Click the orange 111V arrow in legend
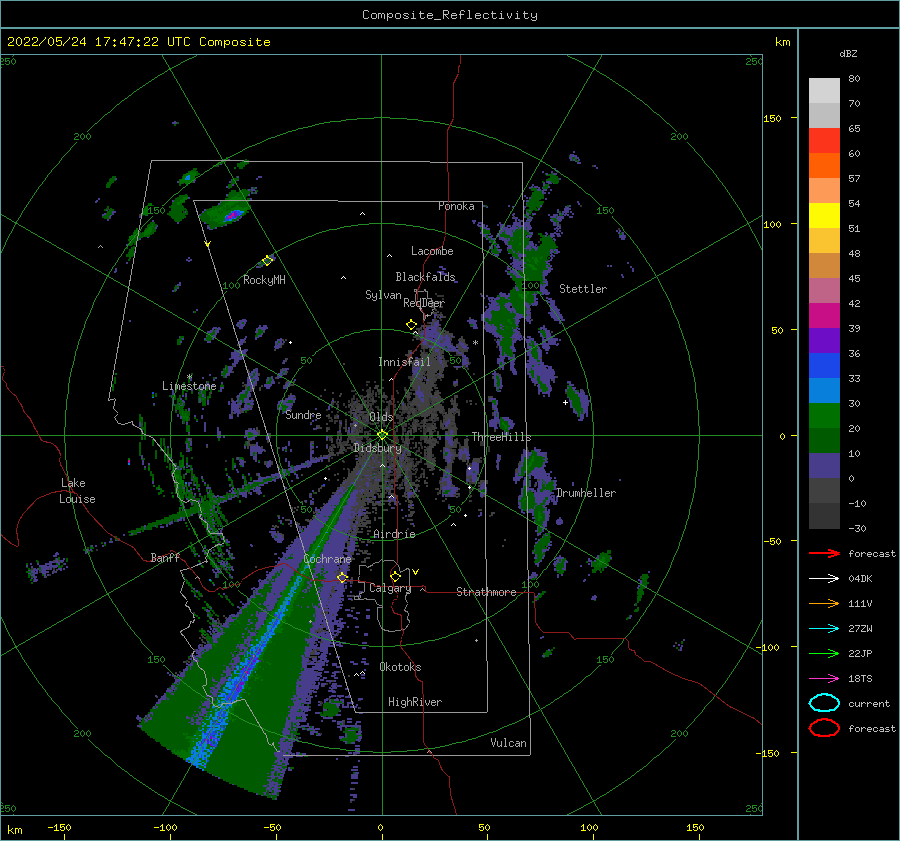 [x=824, y=603]
